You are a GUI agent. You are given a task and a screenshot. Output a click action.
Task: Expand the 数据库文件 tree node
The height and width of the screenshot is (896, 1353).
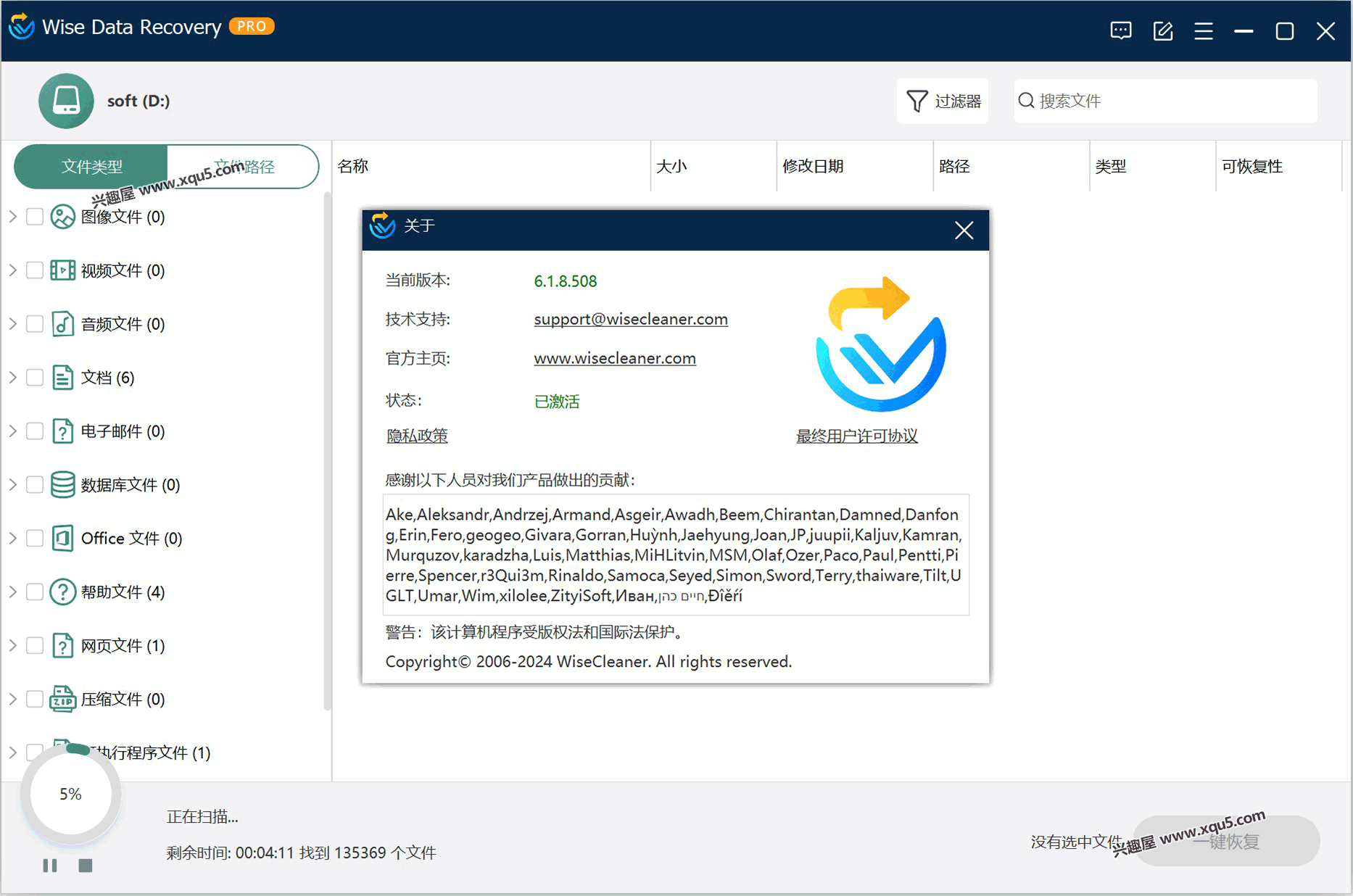point(12,485)
